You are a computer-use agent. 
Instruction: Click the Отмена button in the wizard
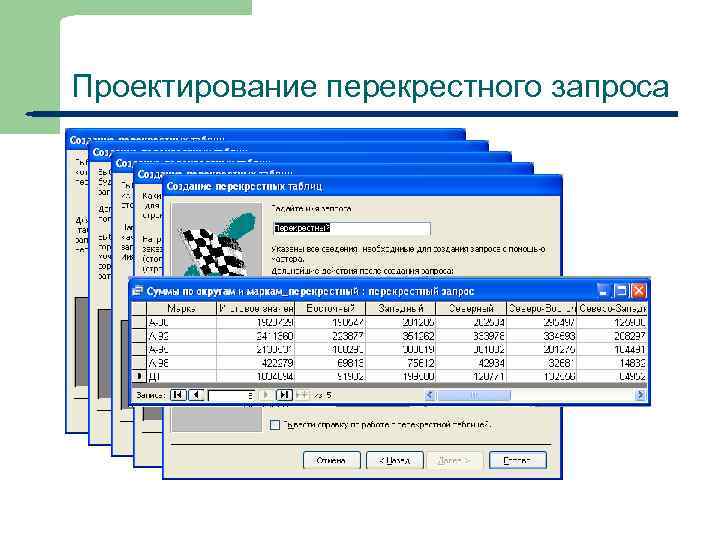click(x=331, y=460)
